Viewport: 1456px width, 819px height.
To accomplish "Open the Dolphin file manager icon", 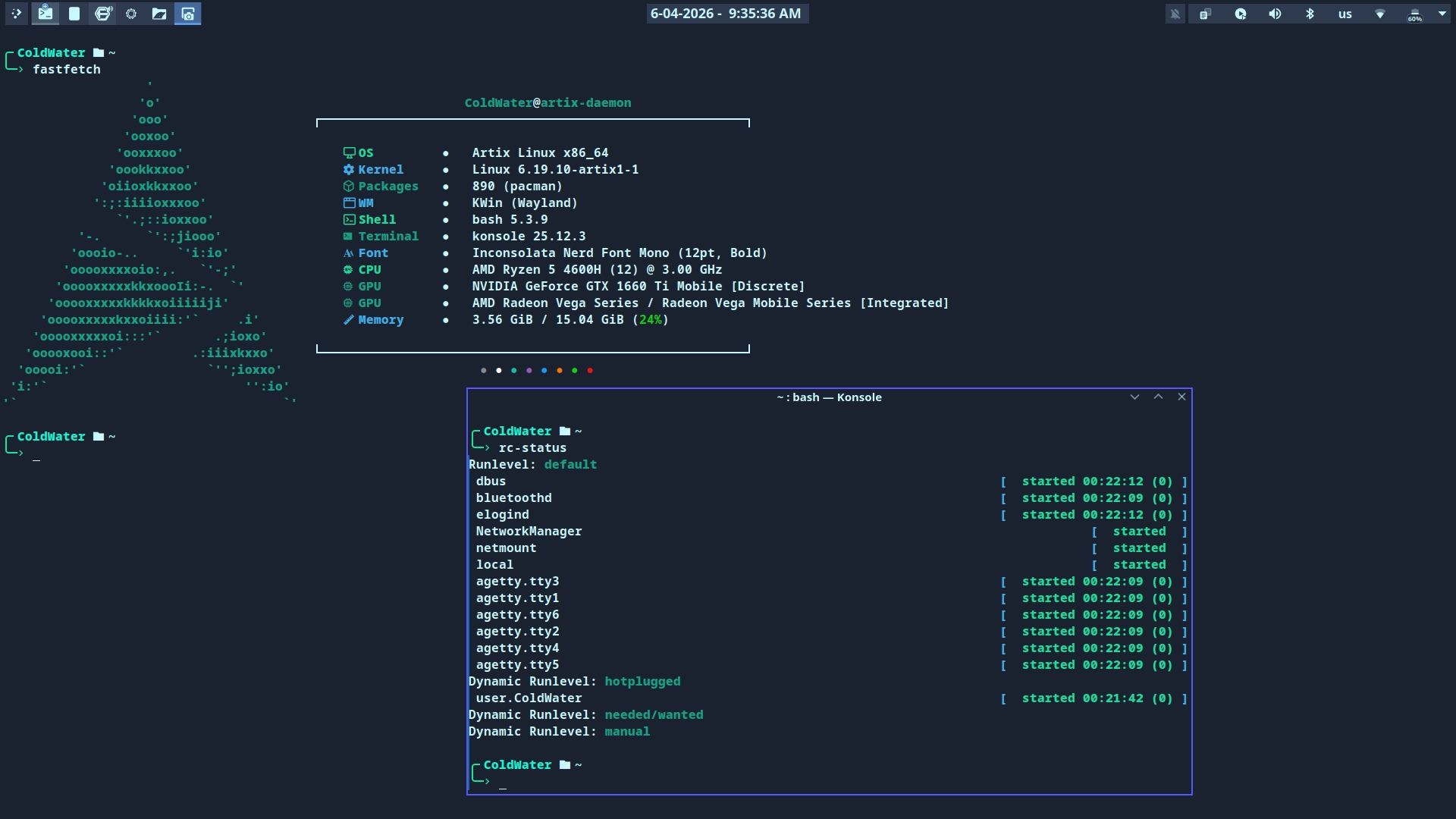I will (x=159, y=14).
